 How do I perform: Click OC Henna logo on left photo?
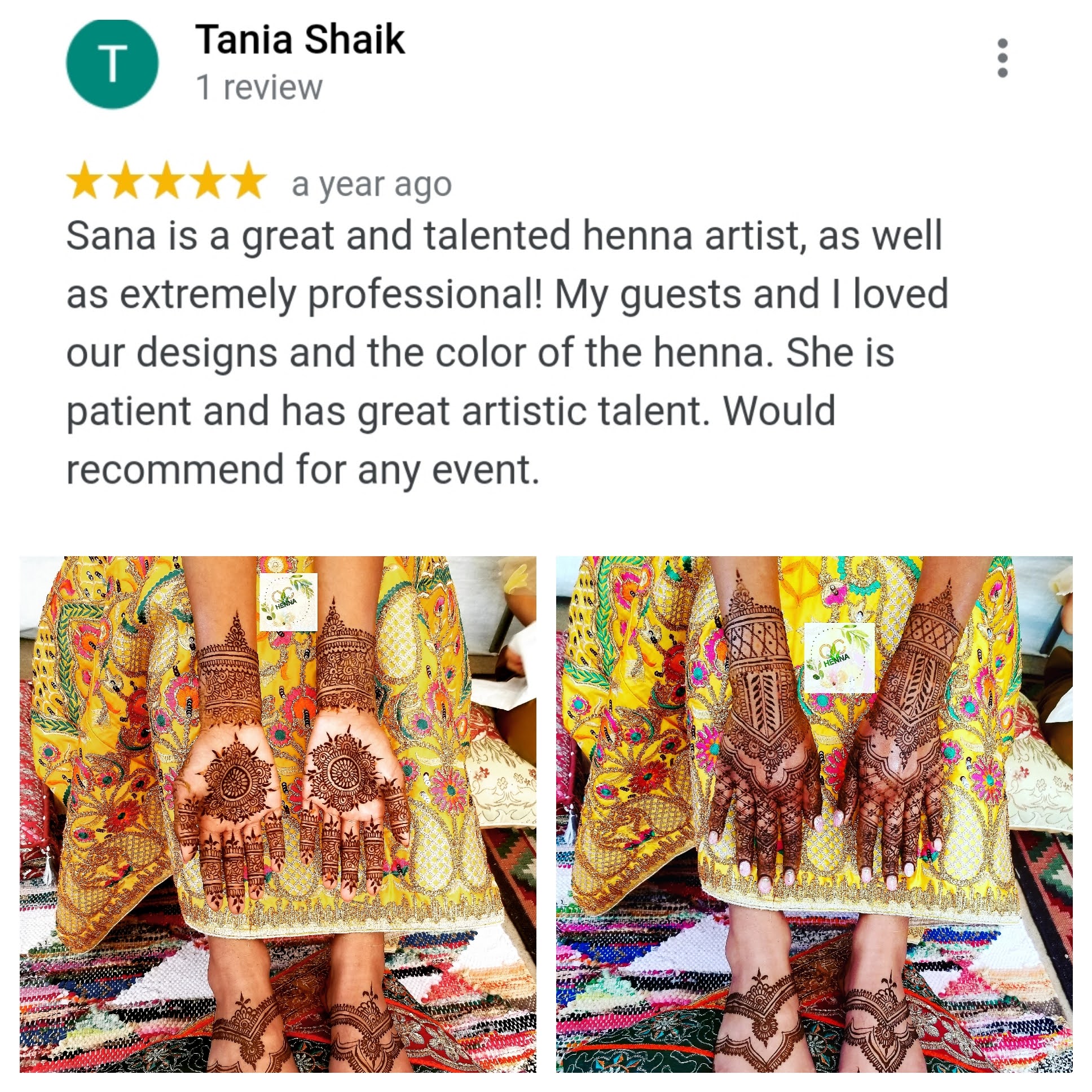(x=288, y=602)
